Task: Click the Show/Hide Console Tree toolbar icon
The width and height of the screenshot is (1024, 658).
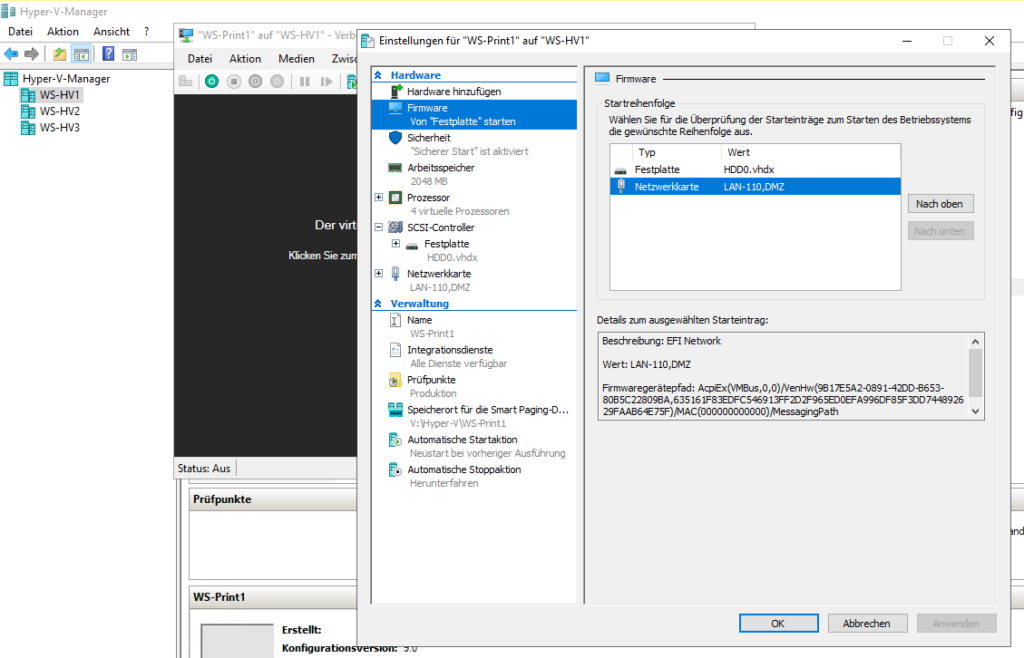Action: click(82, 53)
